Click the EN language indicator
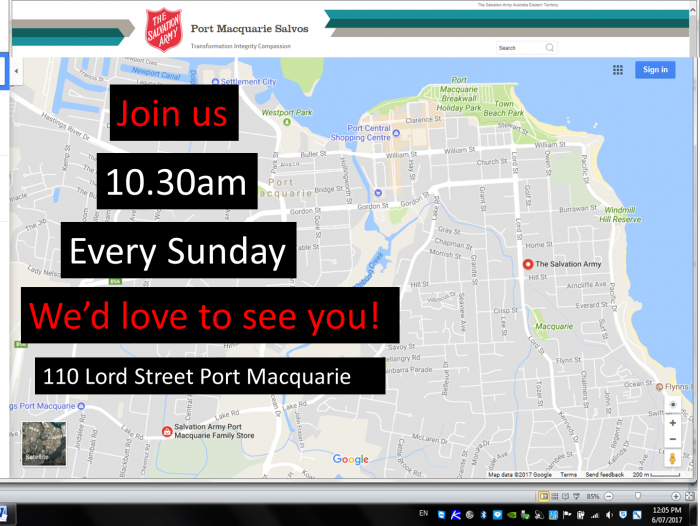This screenshot has height=526, width=700. tap(424, 513)
